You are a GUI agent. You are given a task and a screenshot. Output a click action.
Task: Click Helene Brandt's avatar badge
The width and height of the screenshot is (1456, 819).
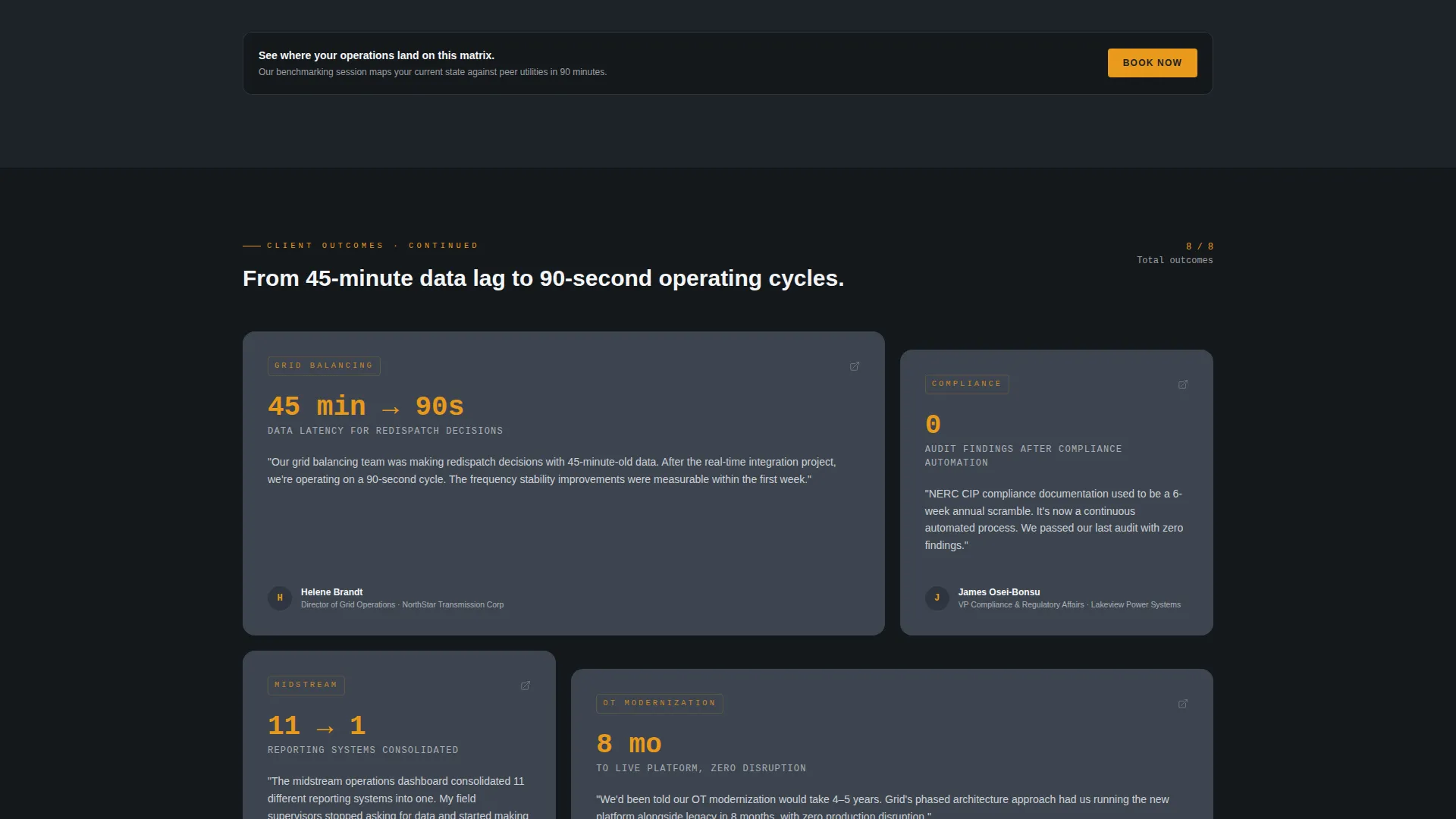280,598
